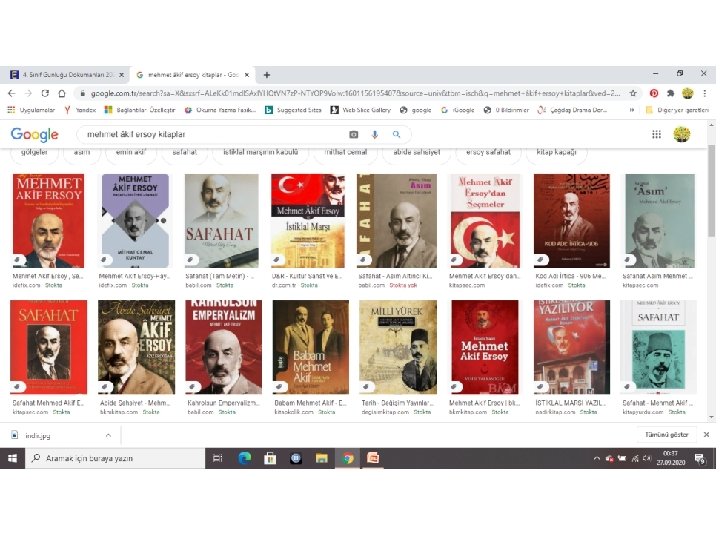The height and width of the screenshot is (540, 720).
Task: Open the extensions puzzle icon
Action: [x=670, y=93]
